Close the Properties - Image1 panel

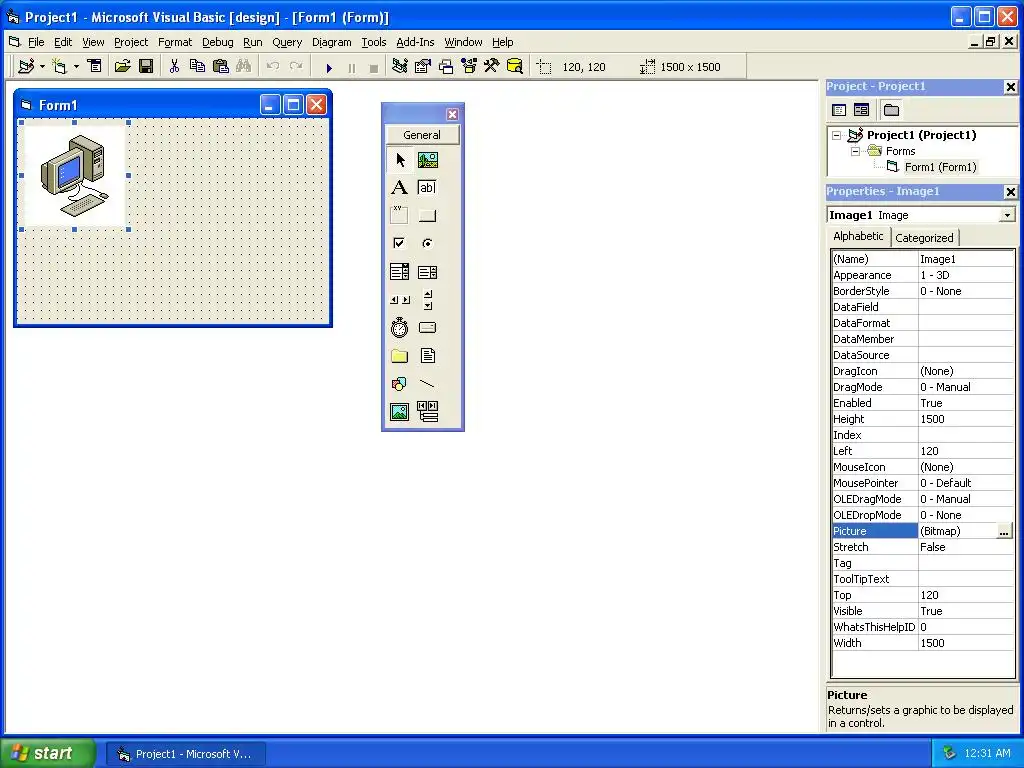1010,192
